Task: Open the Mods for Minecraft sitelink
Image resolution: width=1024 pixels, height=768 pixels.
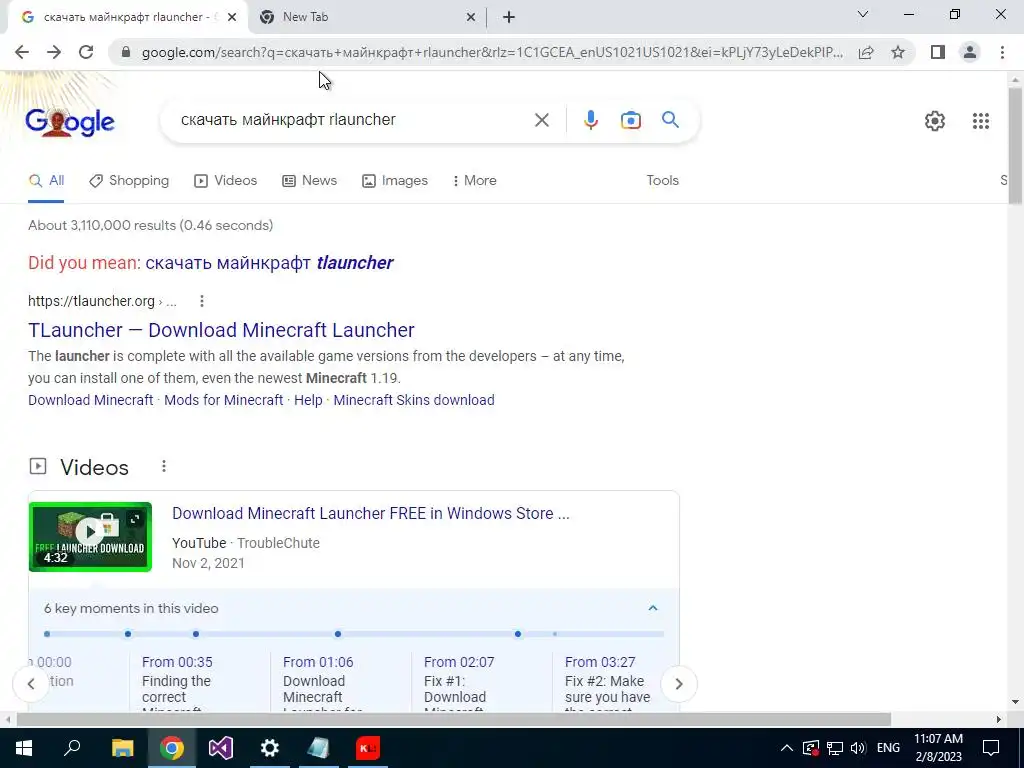Action: tap(223, 400)
